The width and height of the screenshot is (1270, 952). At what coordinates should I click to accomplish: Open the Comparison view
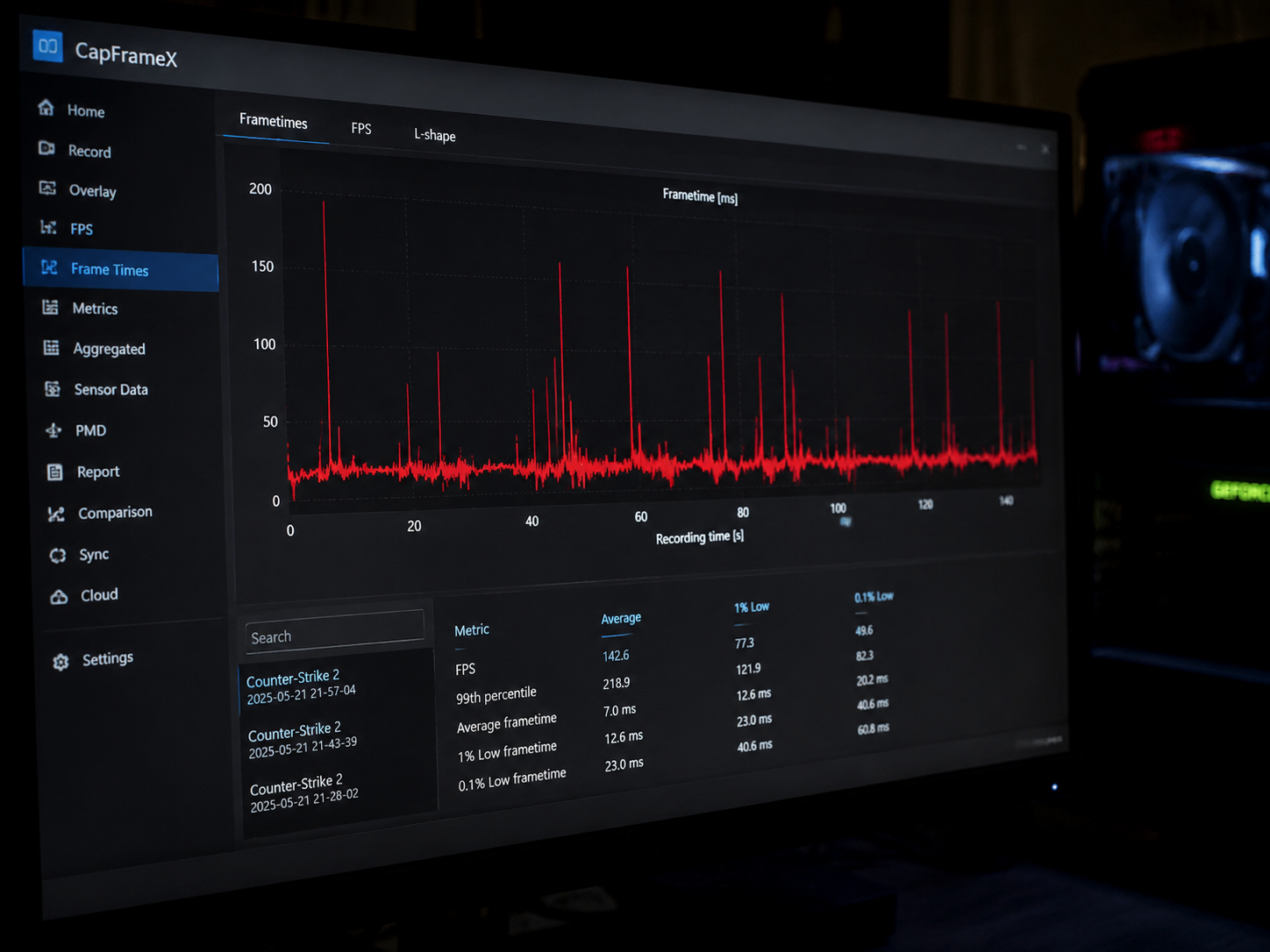(115, 512)
